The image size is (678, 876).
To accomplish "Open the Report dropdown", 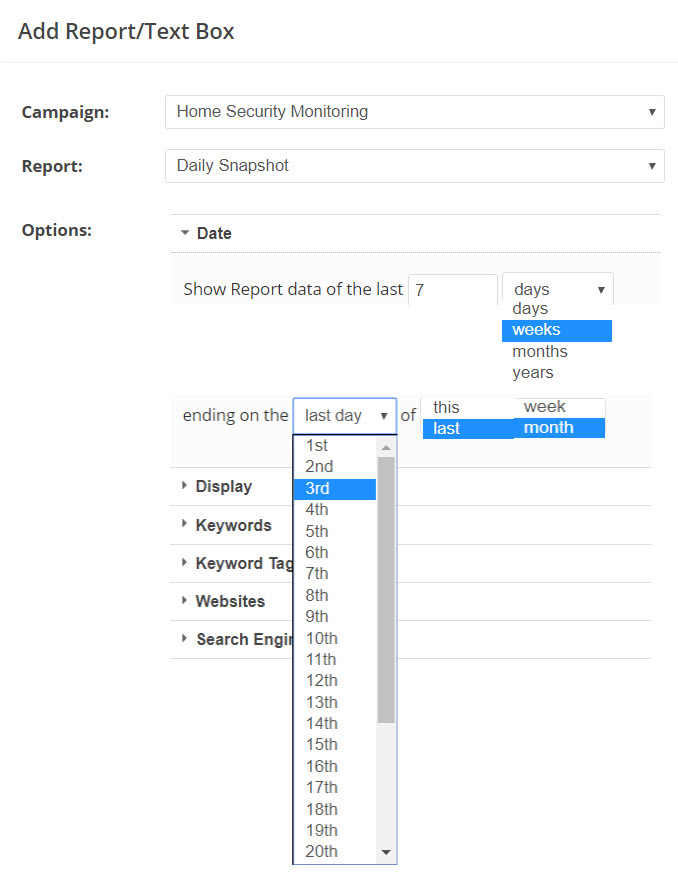I will tap(414, 166).
